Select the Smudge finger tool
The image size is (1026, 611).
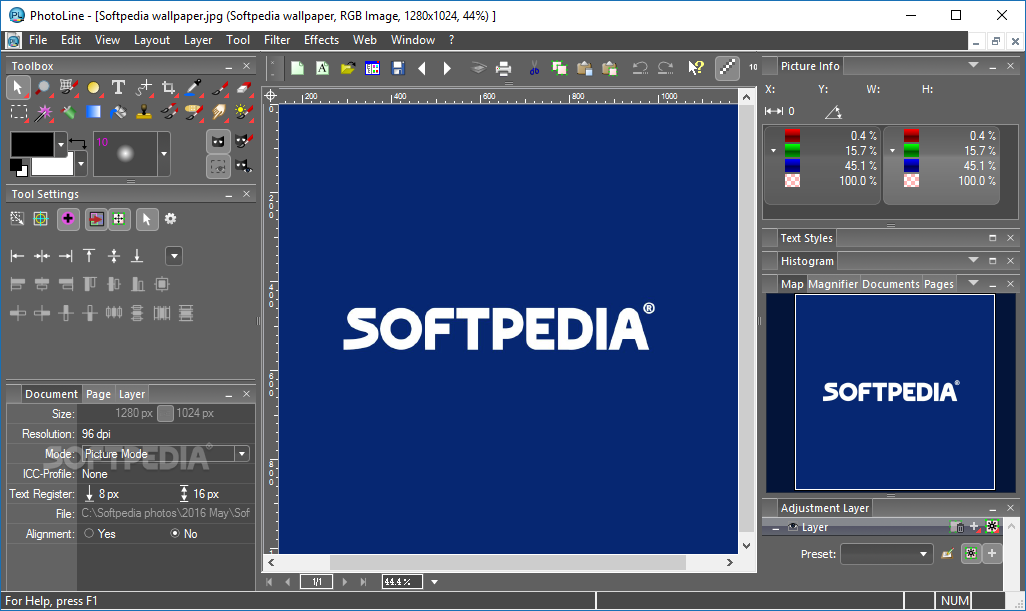219,113
